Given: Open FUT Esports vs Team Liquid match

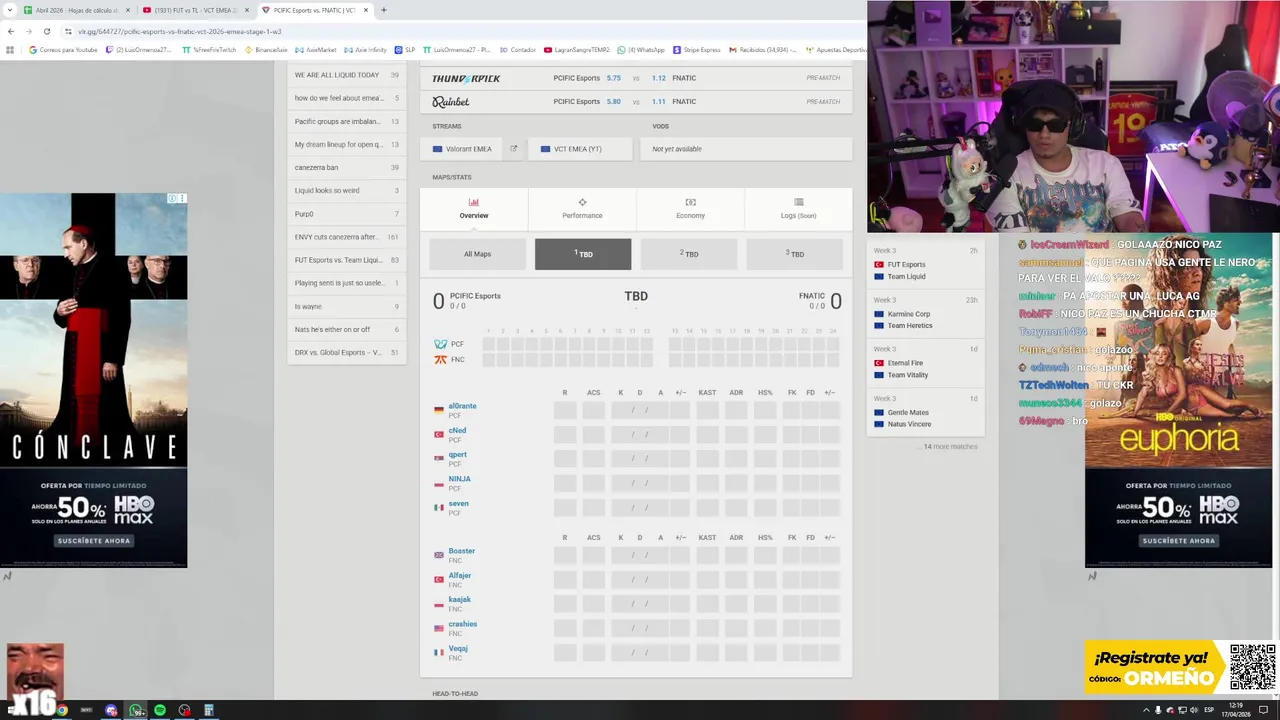Looking at the screenshot, I should pyautogui.click(x=925, y=265).
